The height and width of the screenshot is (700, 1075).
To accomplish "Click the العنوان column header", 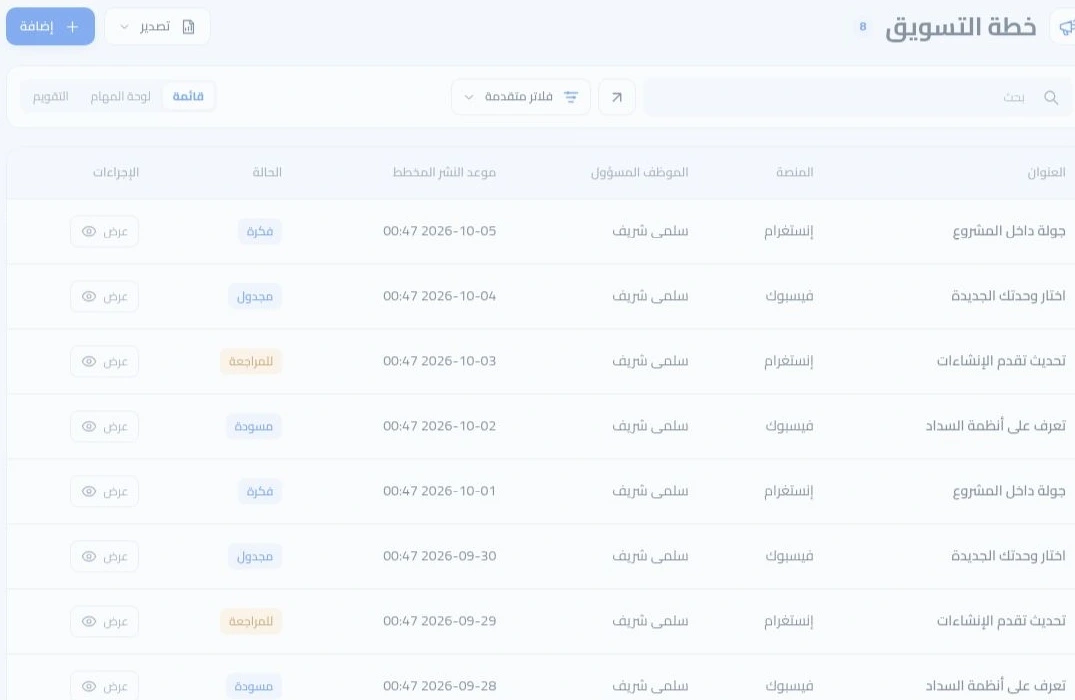I will [1046, 172].
